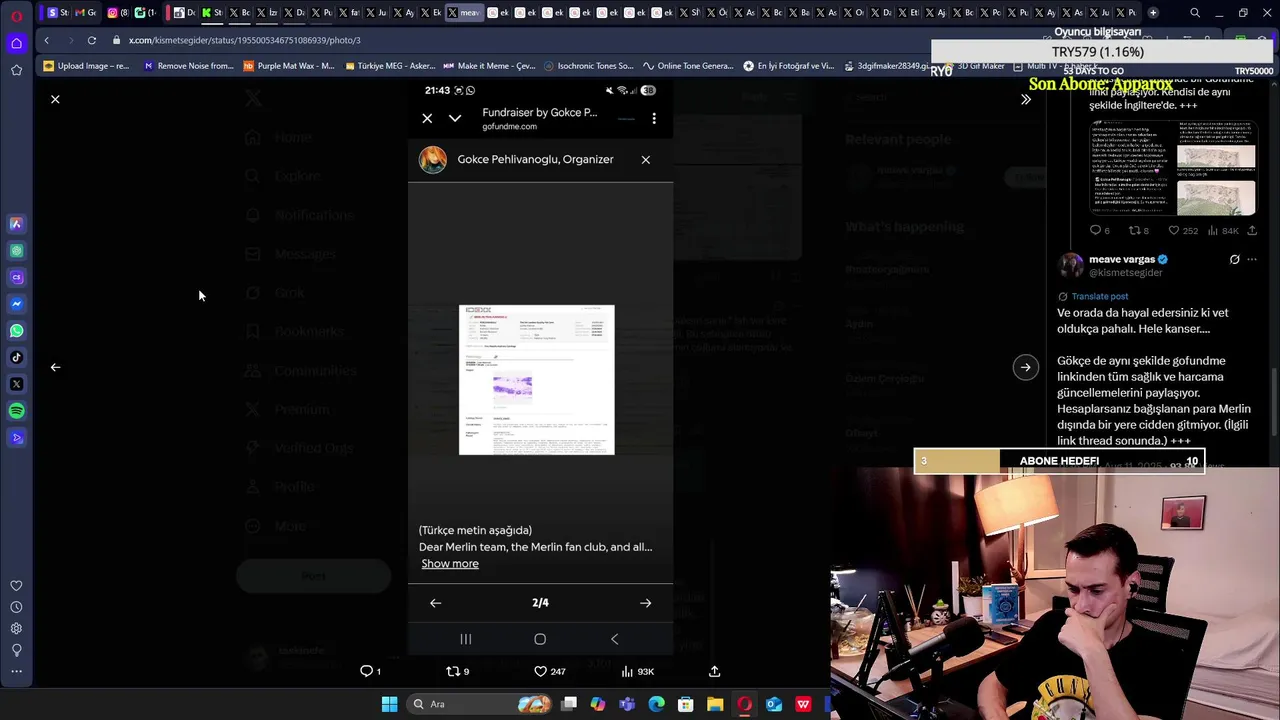Share the photo post with the upload icon
The image size is (1280, 720).
[x=714, y=671]
